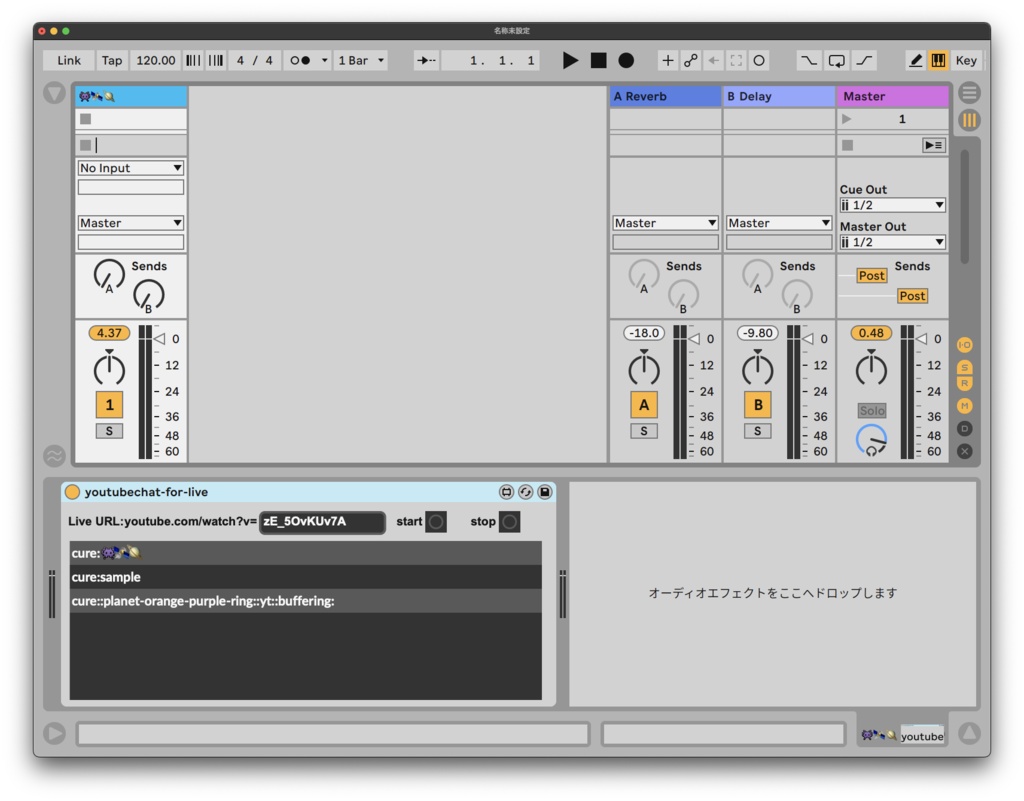Viewport: 1024px width, 801px height.
Task: Click track 1 pan knob
Action: 109,369
